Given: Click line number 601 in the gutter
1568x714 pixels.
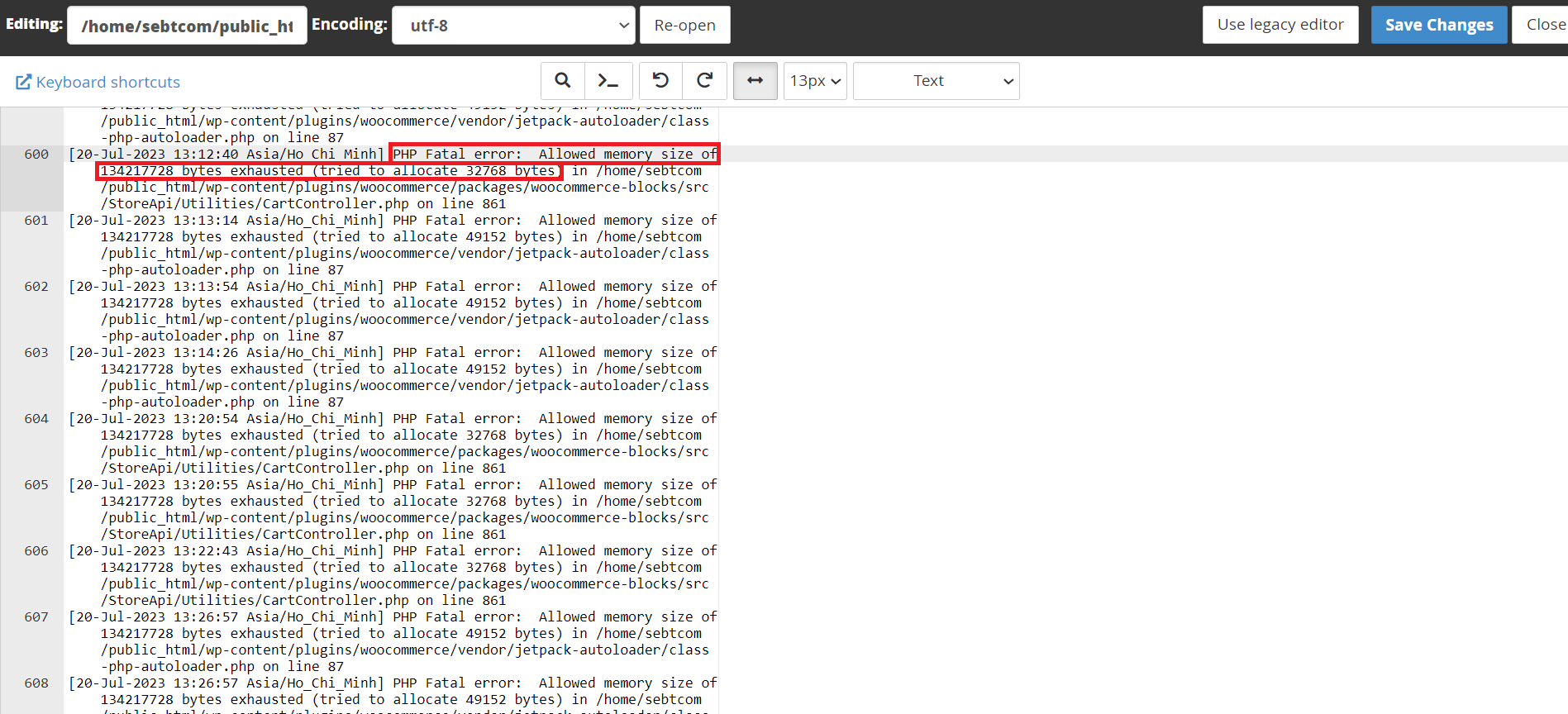Looking at the screenshot, I should coord(36,221).
